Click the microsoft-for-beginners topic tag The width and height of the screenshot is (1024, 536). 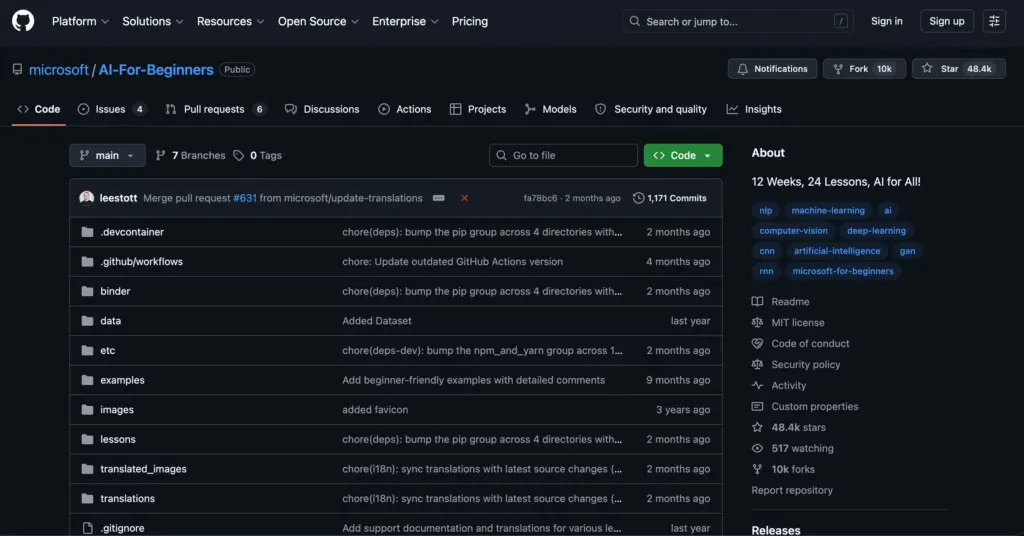click(842, 271)
